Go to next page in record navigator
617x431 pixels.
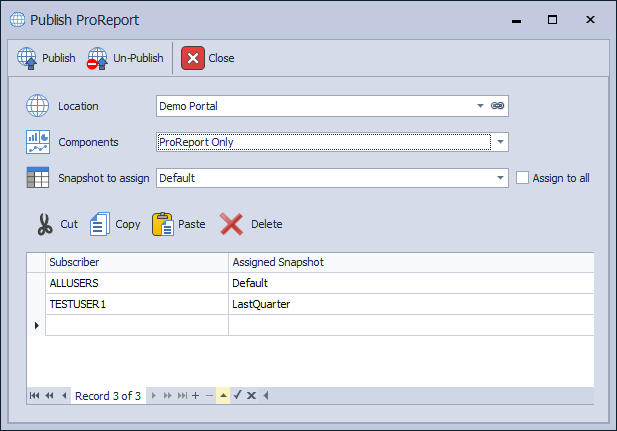(168, 396)
